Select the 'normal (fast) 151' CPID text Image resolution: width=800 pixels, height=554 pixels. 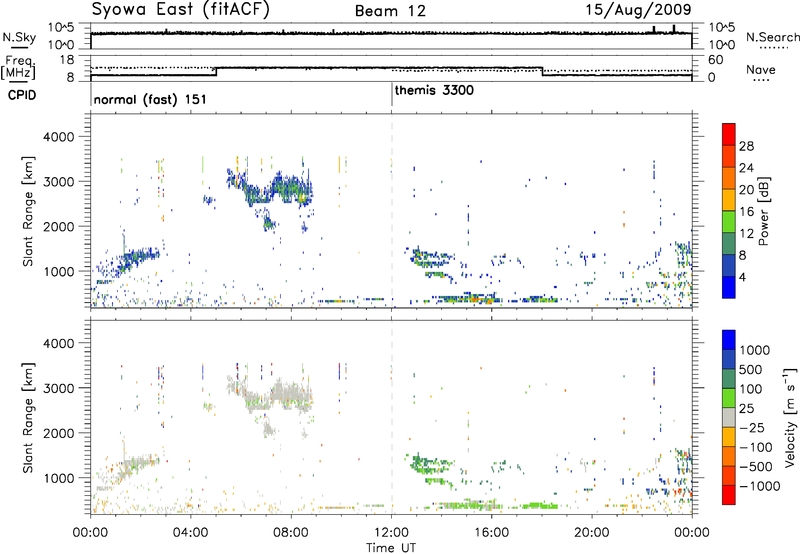pos(150,99)
